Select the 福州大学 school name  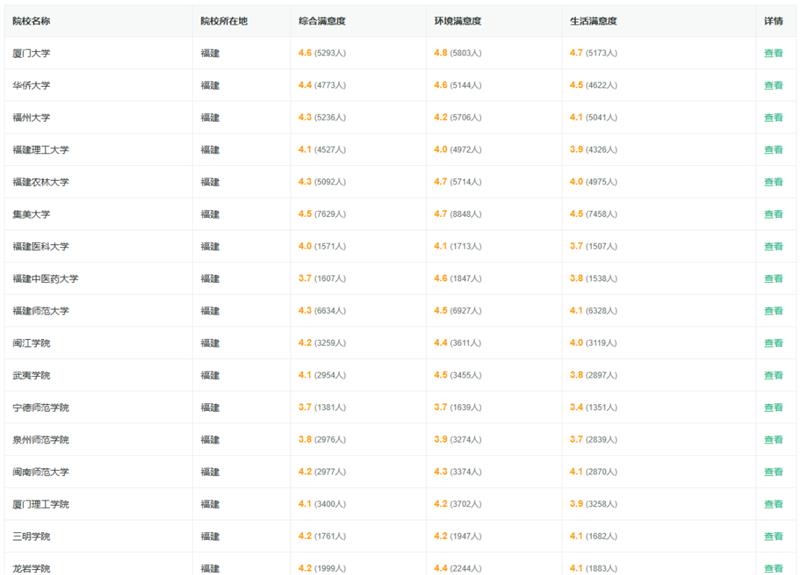pyautogui.click(x=31, y=117)
